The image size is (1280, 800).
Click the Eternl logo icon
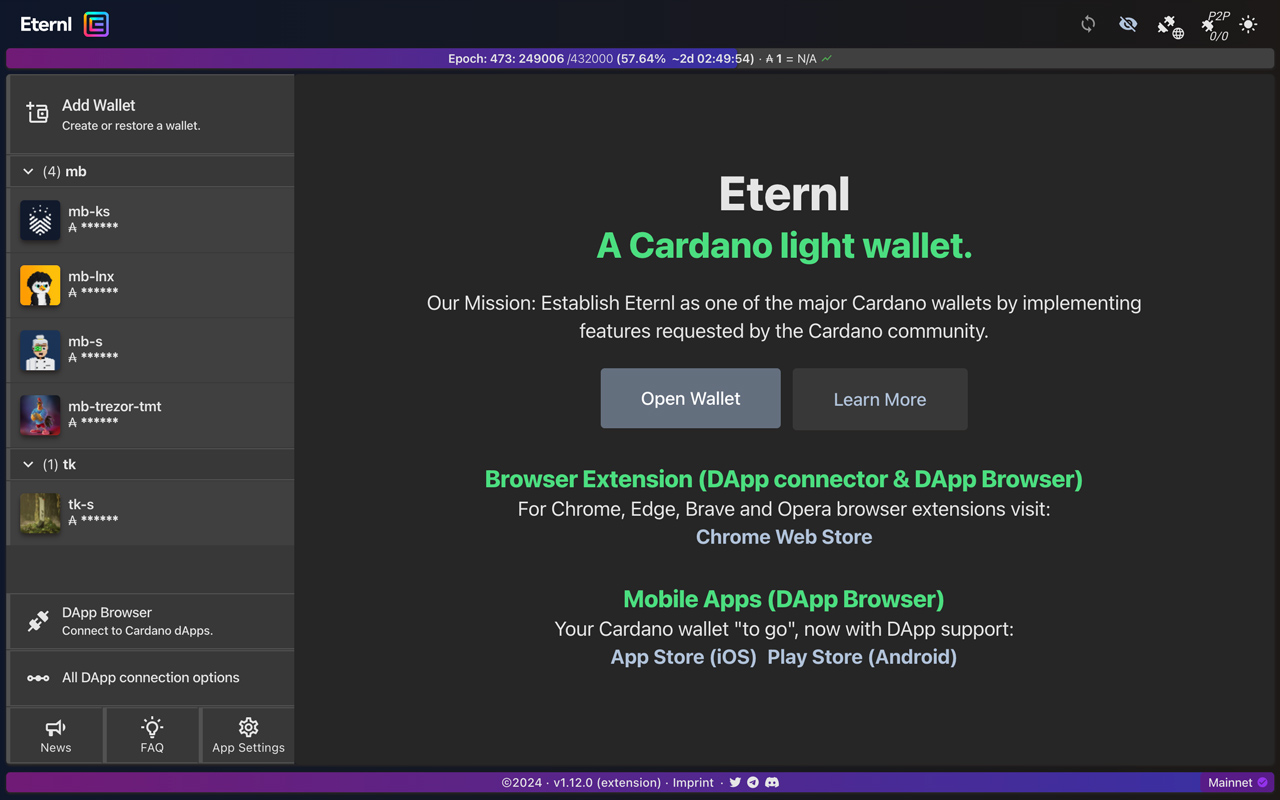pos(96,24)
